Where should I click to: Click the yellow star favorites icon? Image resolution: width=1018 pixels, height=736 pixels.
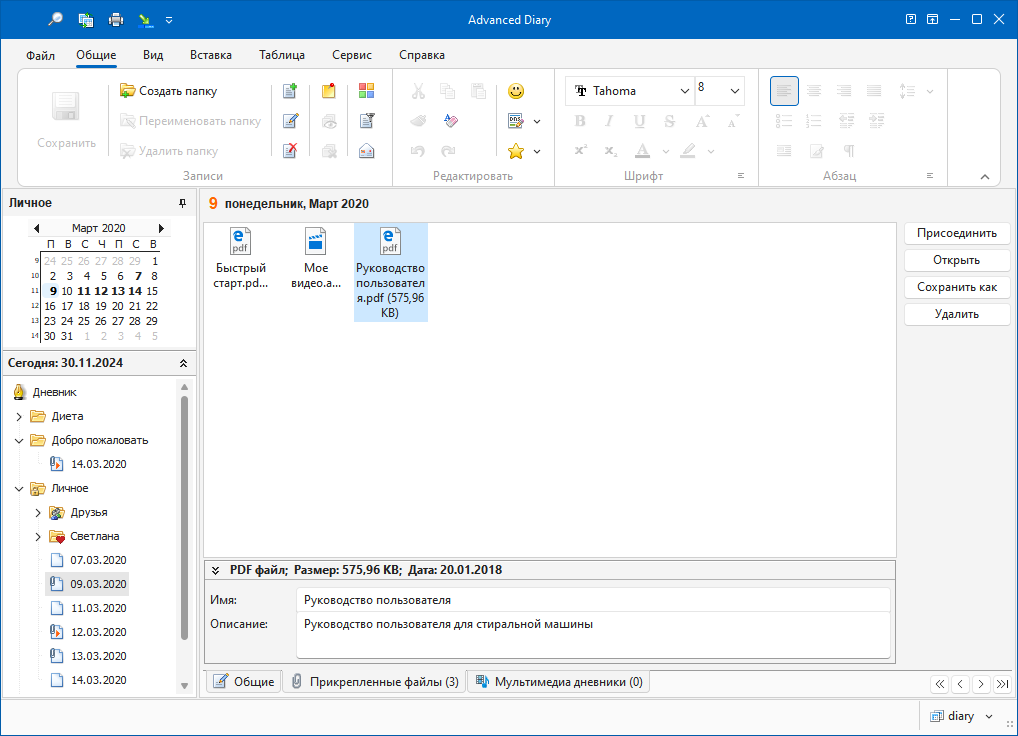[x=516, y=151]
